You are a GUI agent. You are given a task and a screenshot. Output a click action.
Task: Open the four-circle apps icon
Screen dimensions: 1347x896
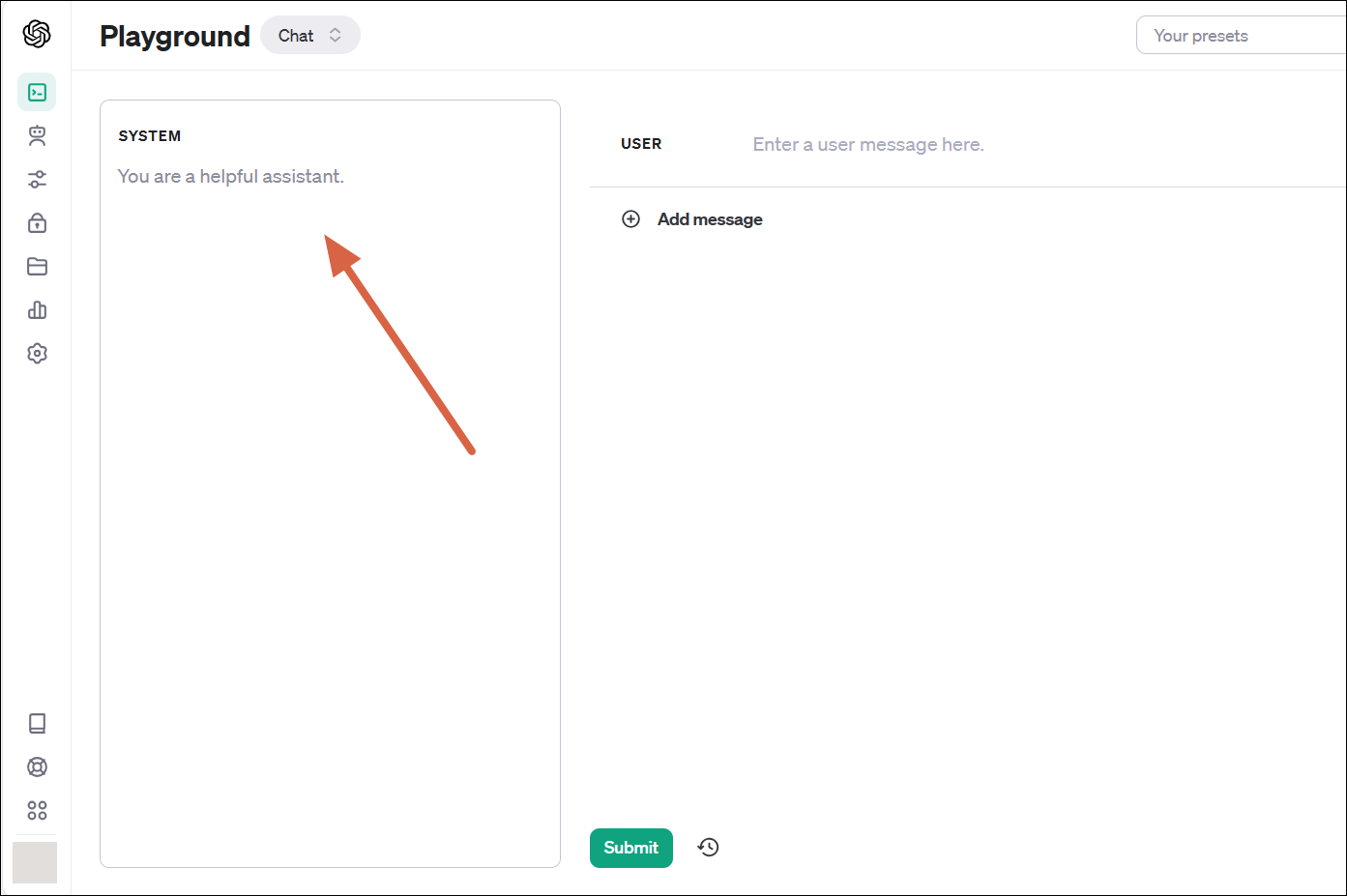pyautogui.click(x=37, y=811)
